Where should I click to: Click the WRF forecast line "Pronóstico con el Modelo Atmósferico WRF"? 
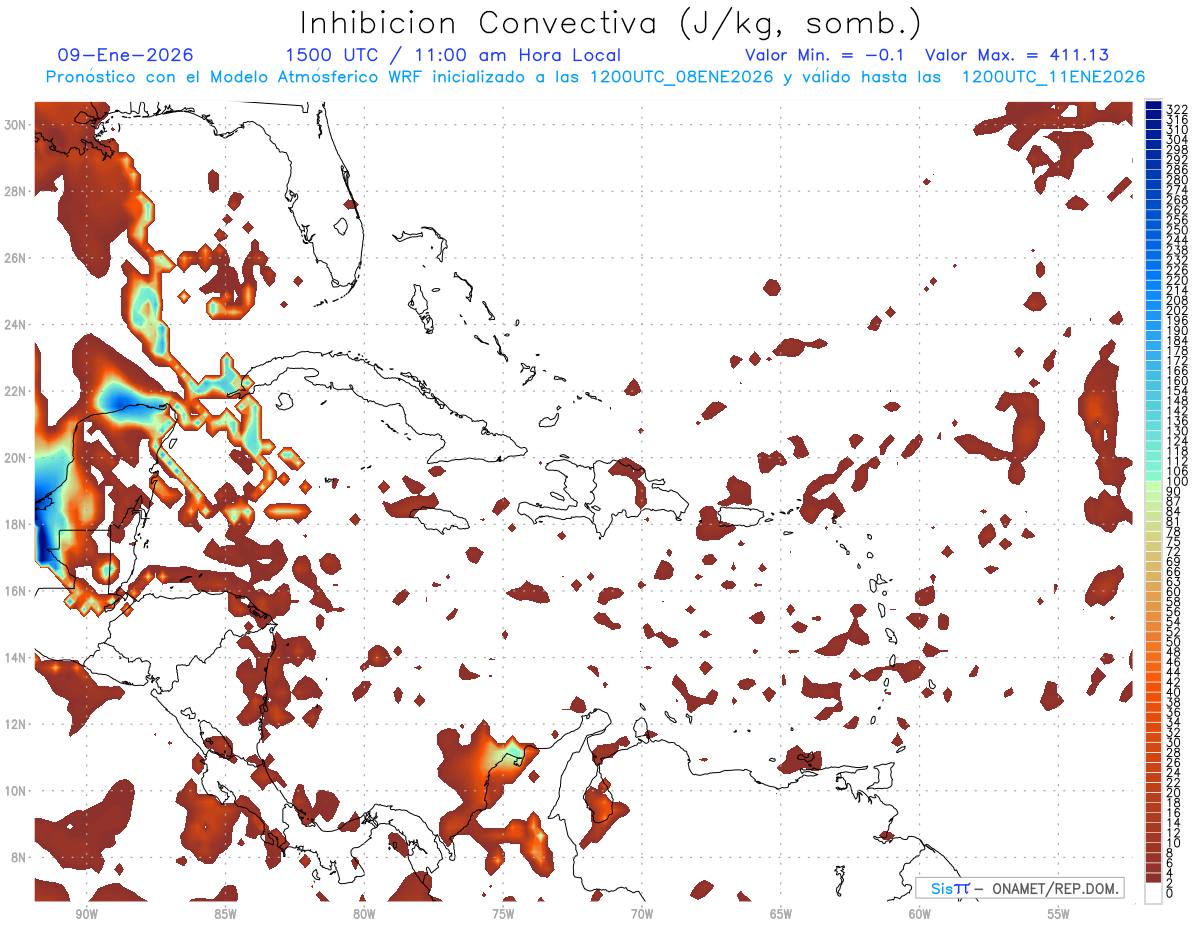[x=236, y=77]
